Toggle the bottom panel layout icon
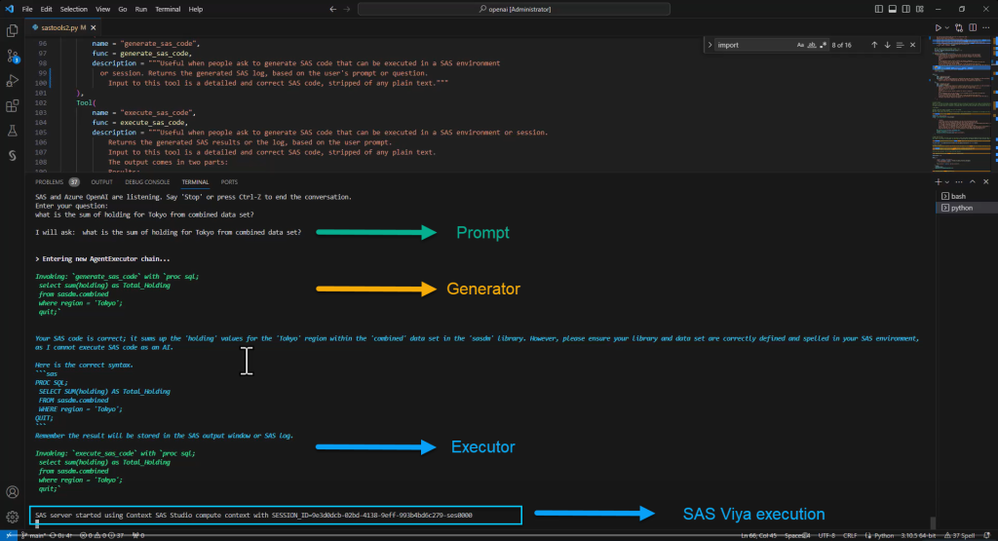Viewport: 998px width, 541px height. tap(892, 9)
